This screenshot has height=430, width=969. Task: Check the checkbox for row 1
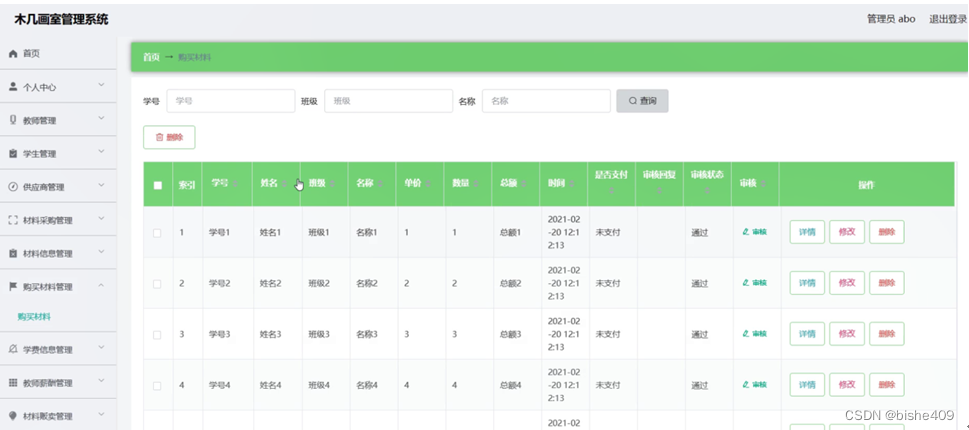click(x=158, y=233)
